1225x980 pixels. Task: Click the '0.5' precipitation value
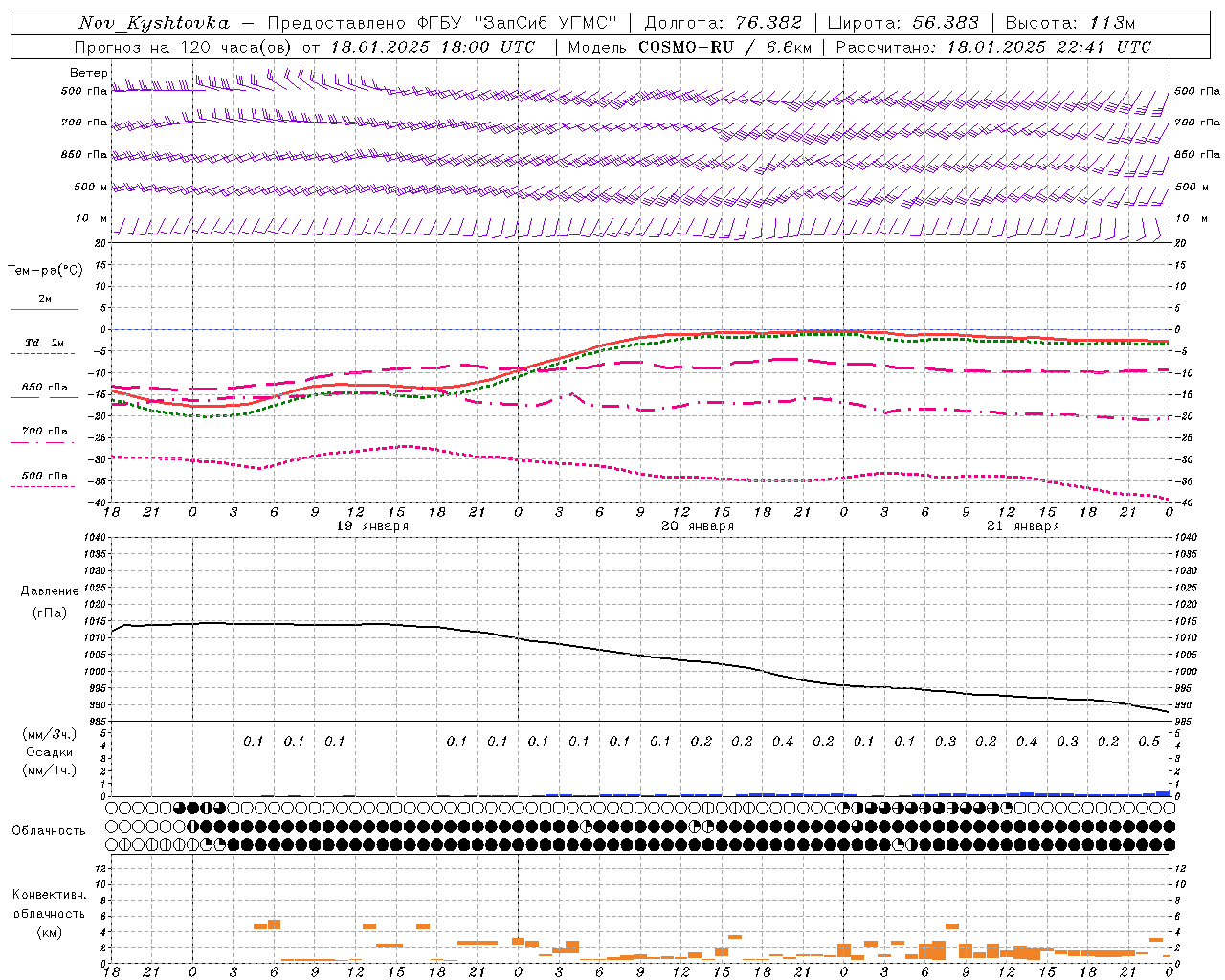[1149, 742]
